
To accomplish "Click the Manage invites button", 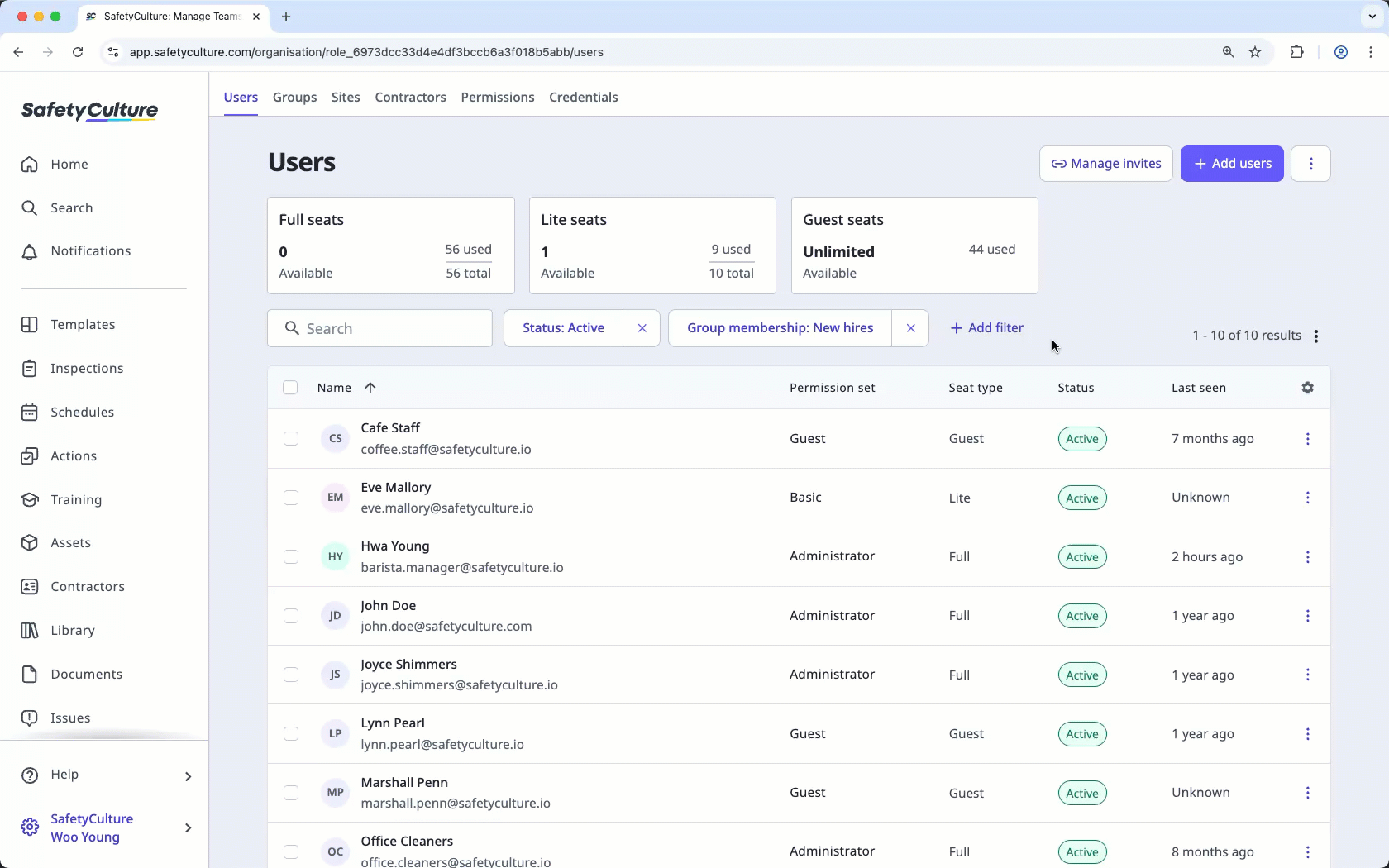I will pyautogui.click(x=1105, y=164).
